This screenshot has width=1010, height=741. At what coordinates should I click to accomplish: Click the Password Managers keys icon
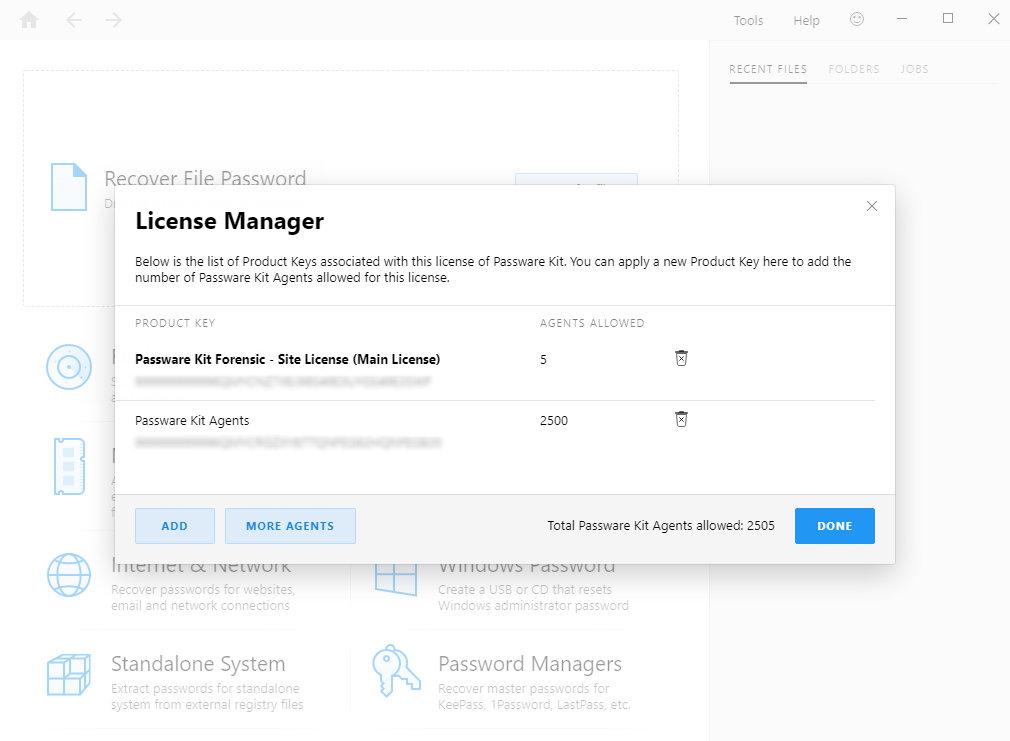pyautogui.click(x=396, y=671)
